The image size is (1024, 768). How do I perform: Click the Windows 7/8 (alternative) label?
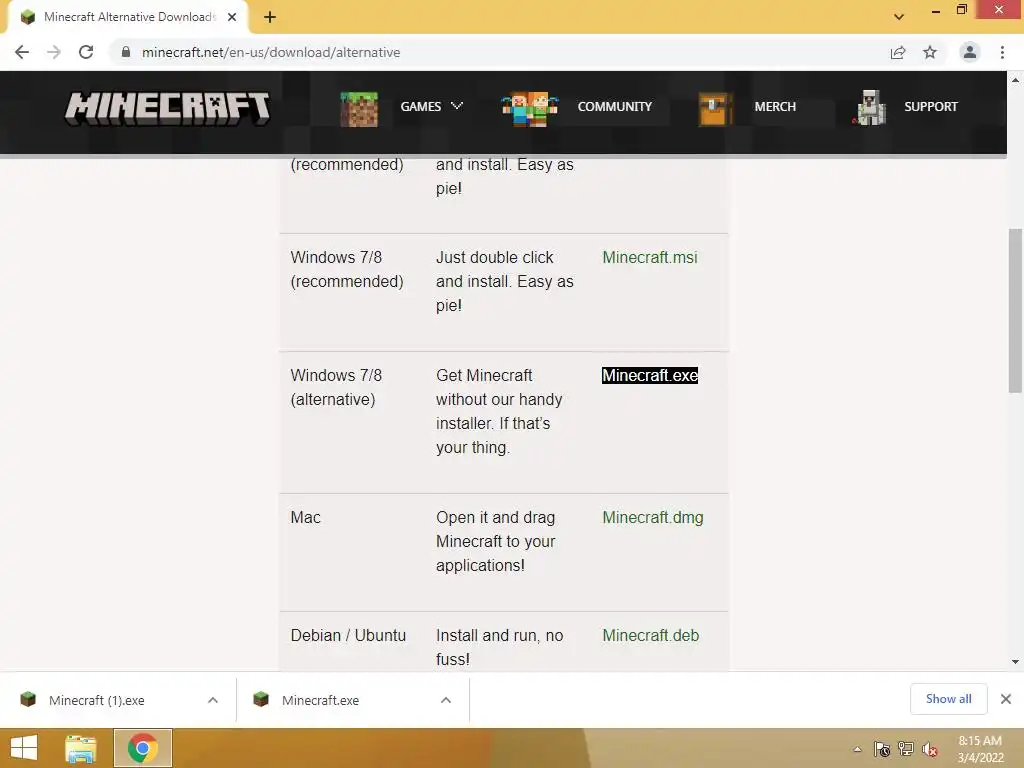(x=336, y=387)
